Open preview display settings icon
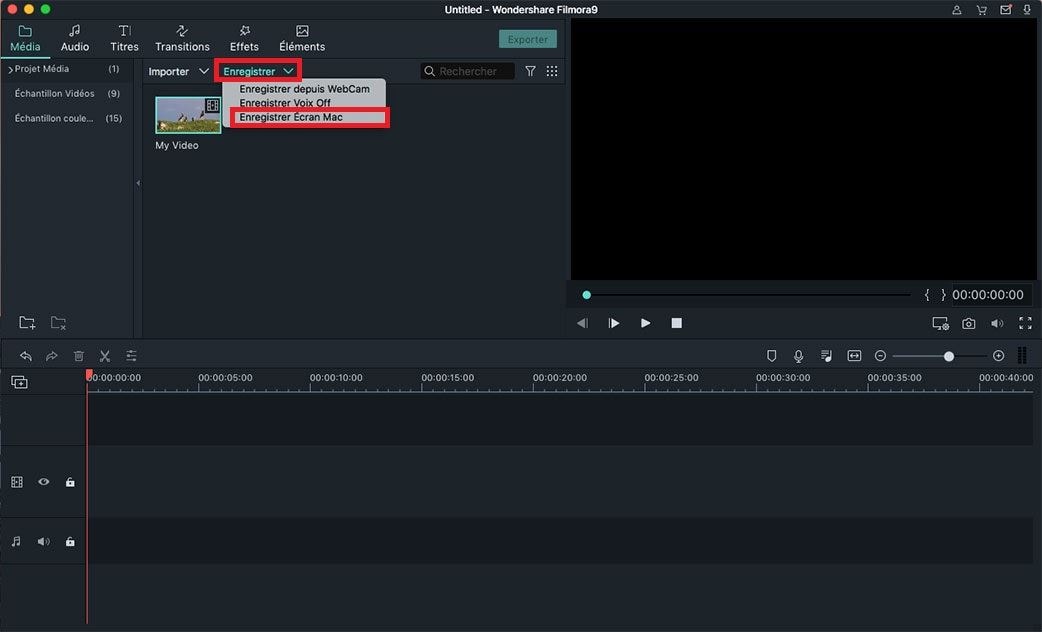 (x=940, y=324)
